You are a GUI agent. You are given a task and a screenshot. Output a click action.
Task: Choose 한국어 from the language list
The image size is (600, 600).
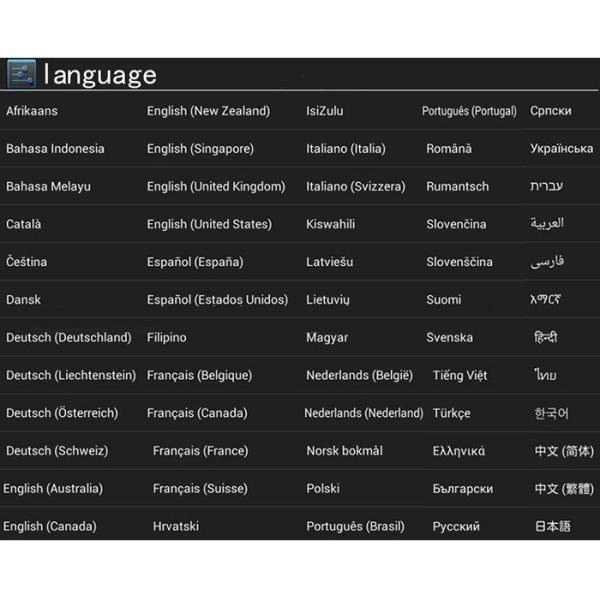(551, 413)
